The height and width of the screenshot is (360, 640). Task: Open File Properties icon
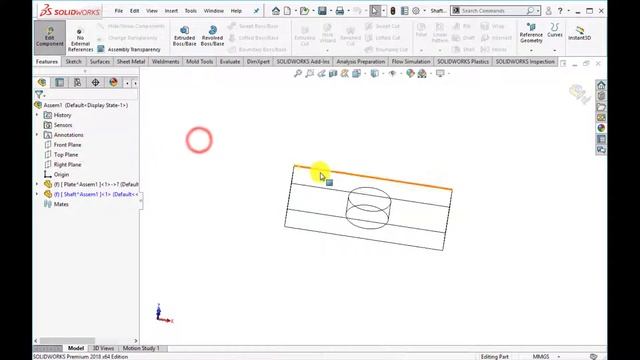click(404, 11)
